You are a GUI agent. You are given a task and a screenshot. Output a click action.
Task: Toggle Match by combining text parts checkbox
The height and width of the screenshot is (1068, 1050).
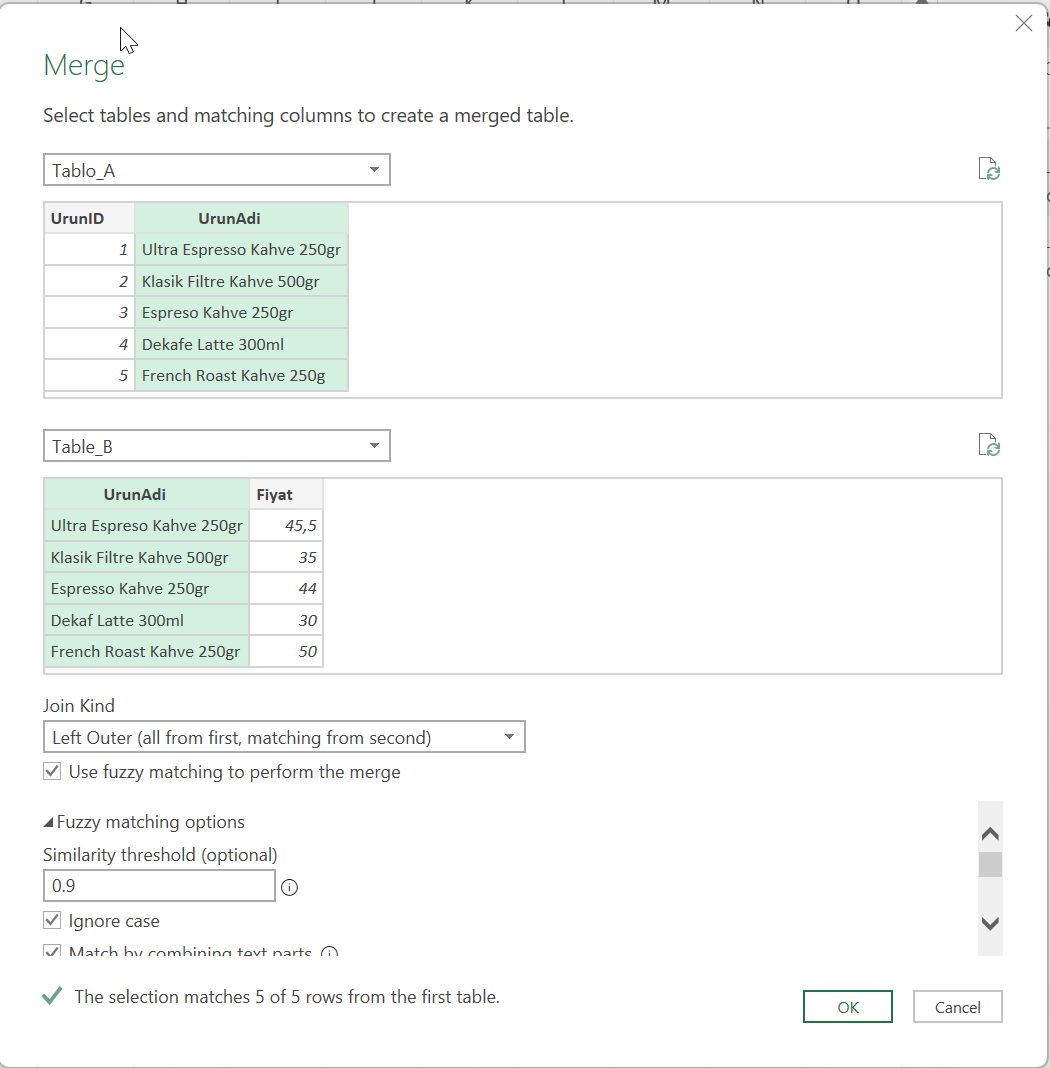tap(53, 951)
